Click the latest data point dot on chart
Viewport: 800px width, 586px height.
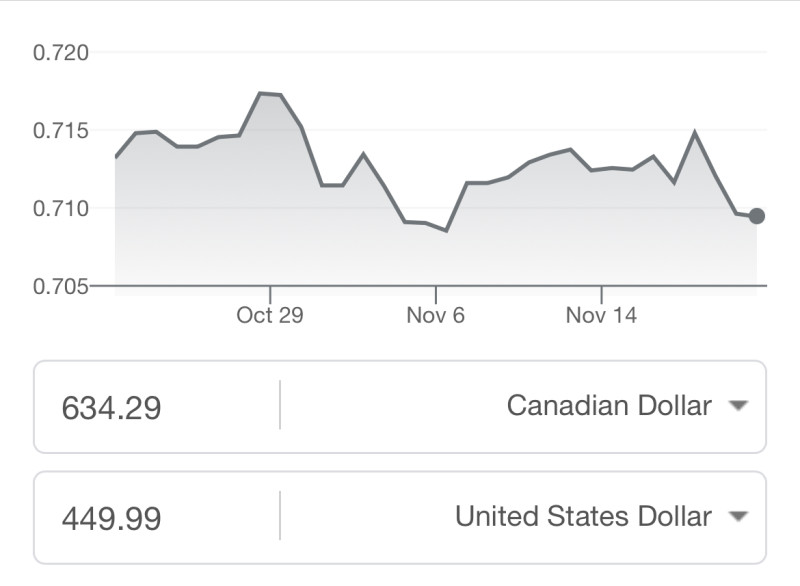tap(757, 216)
